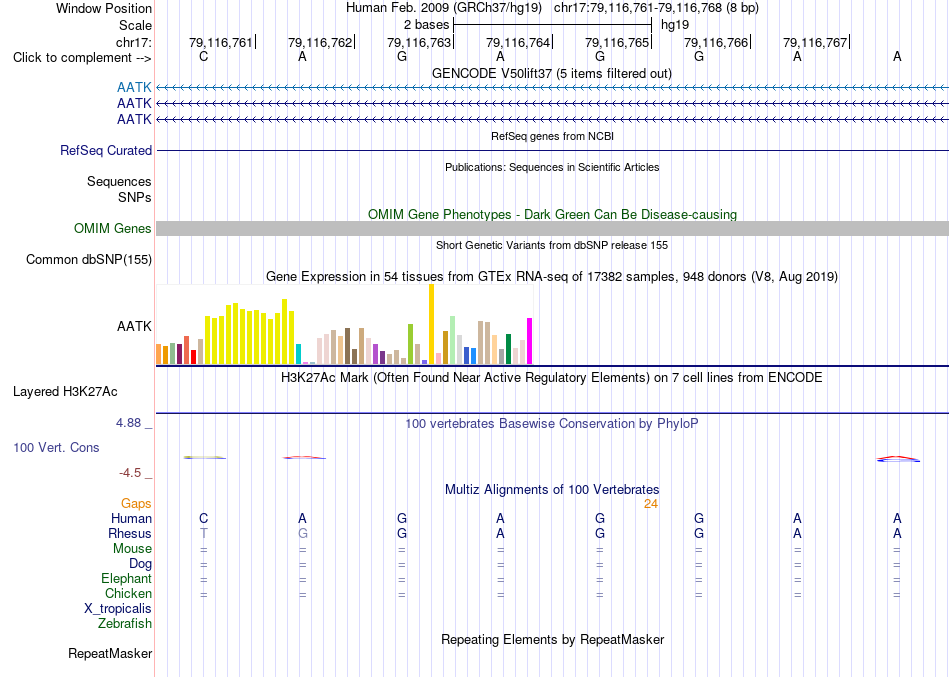
Task: Click the PhyloP upper scale value 4.88
Action: click(x=128, y=423)
